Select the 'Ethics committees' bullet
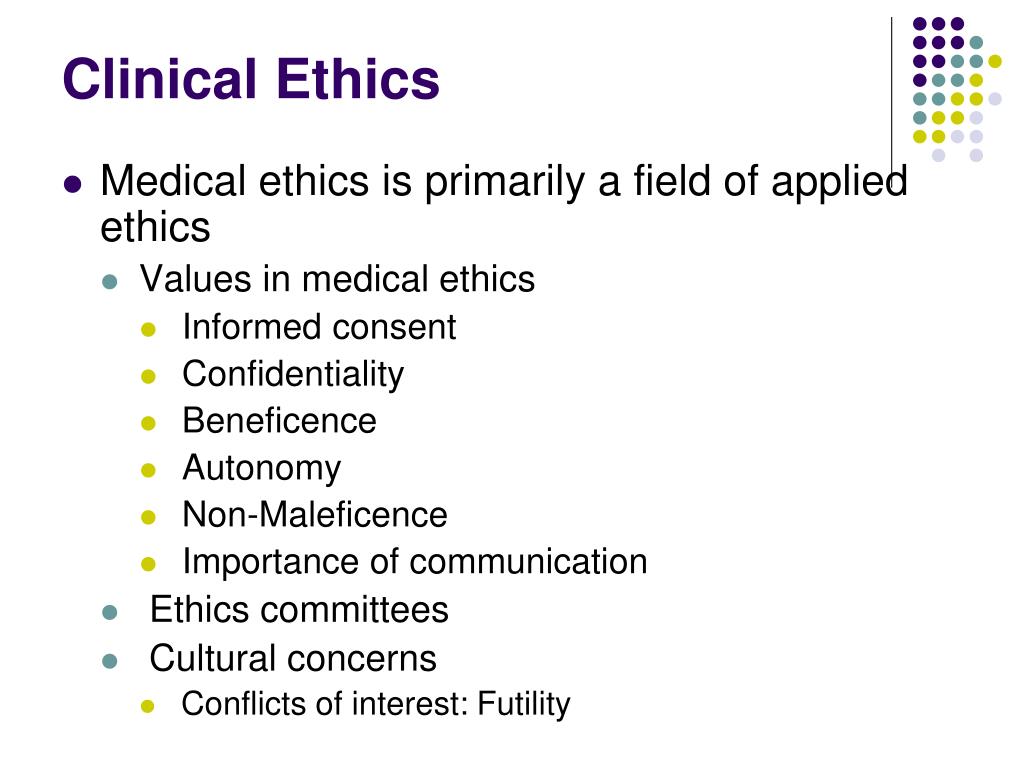 click(299, 610)
